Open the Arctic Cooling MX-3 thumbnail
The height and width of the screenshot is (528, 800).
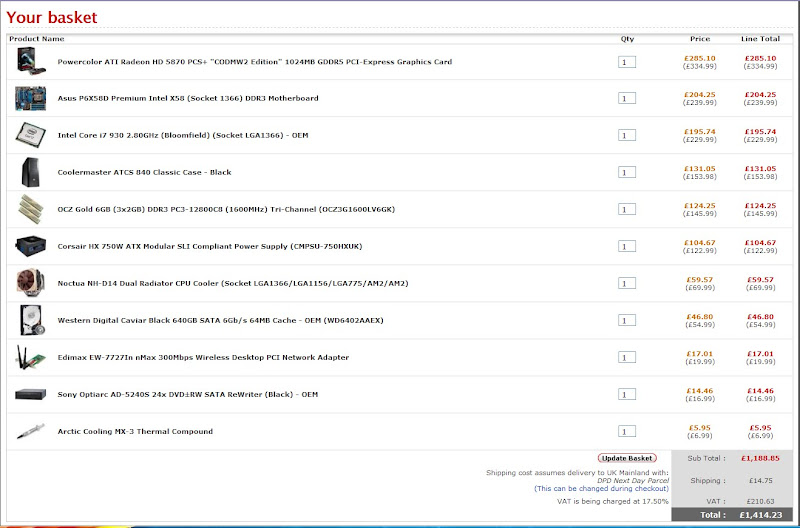pos(30,432)
